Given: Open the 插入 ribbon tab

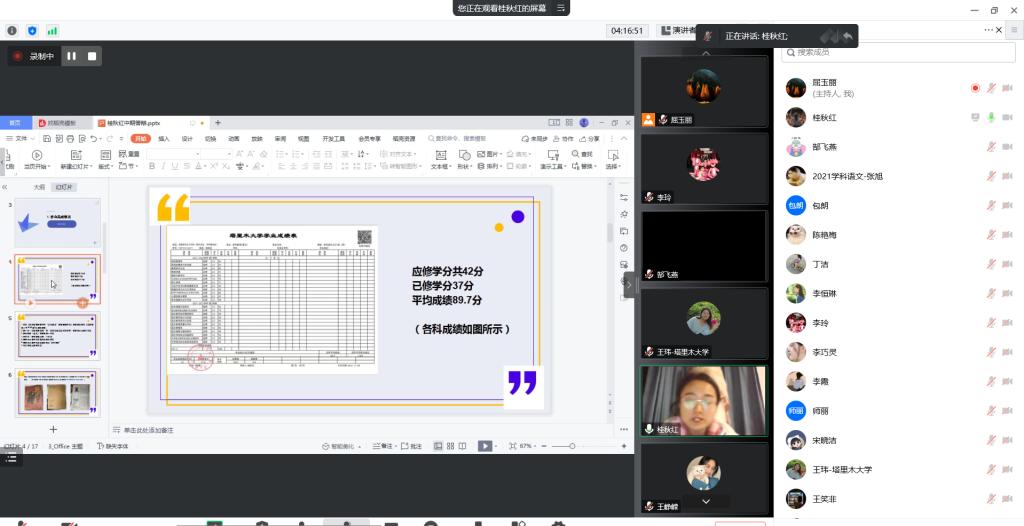Looking at the screenshot, I should point(164,139).
